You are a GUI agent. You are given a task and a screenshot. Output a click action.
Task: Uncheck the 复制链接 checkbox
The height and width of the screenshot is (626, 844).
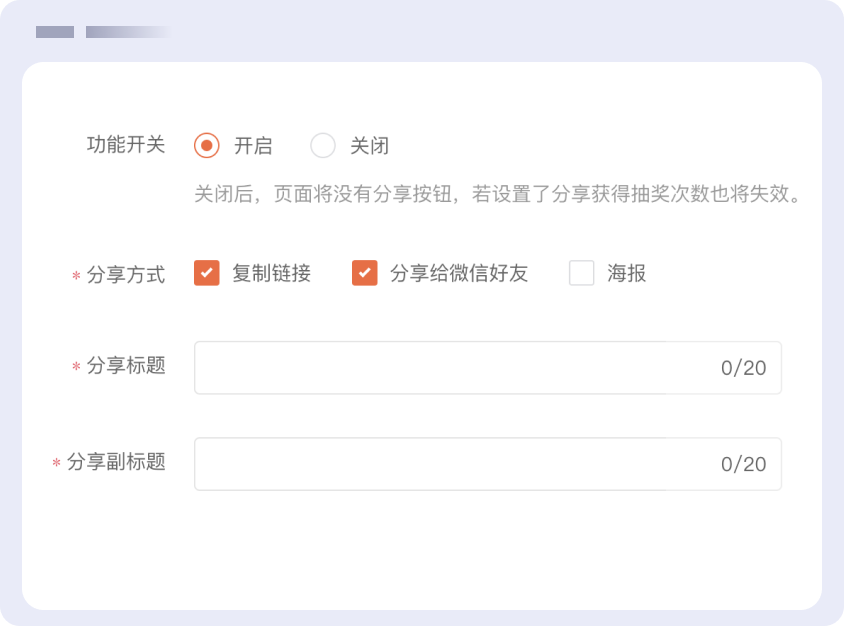(207, 273)
